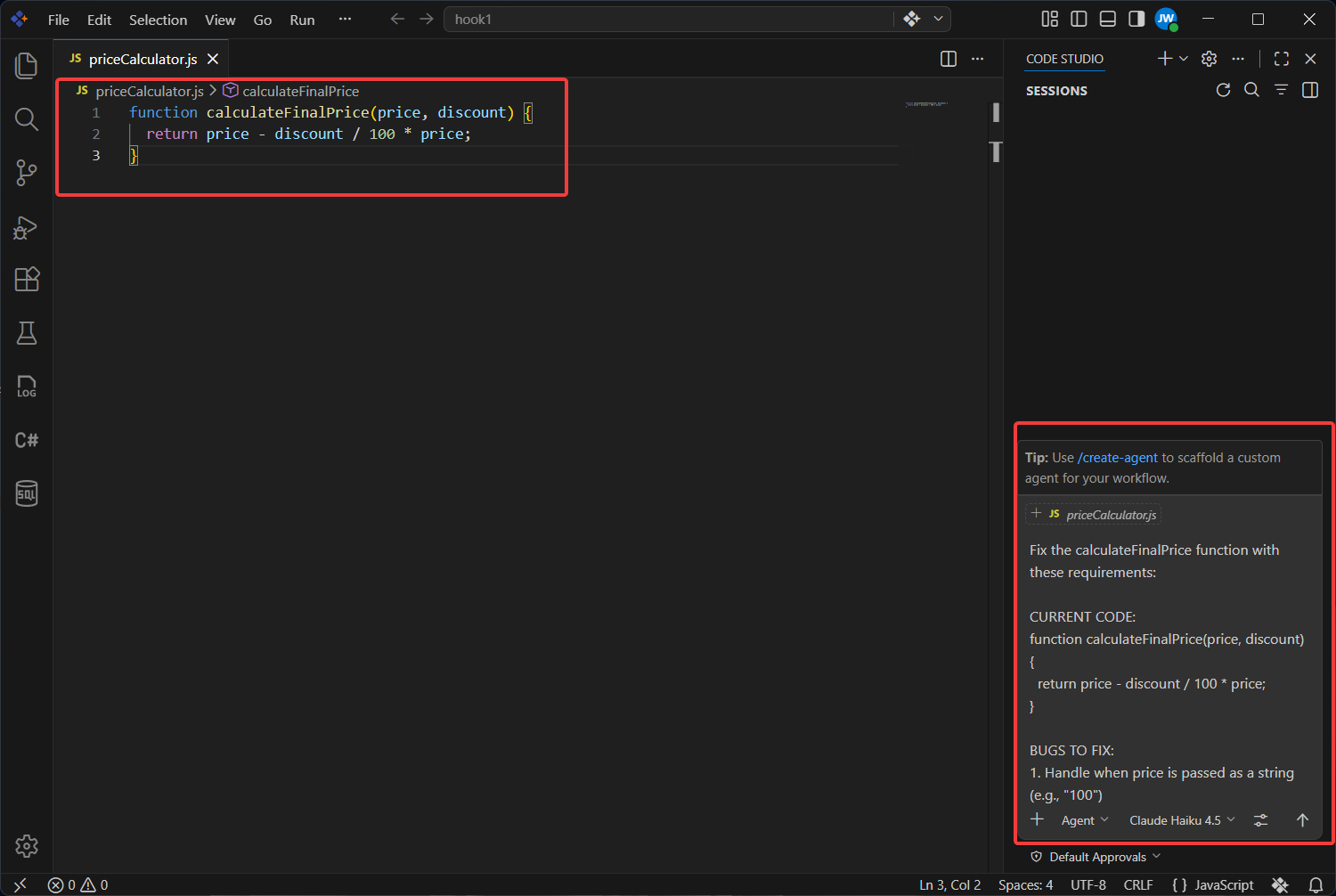The image size is (1336, 896).
Task: Open the JavaScript language mode picker
Action: pos(1224,884)
